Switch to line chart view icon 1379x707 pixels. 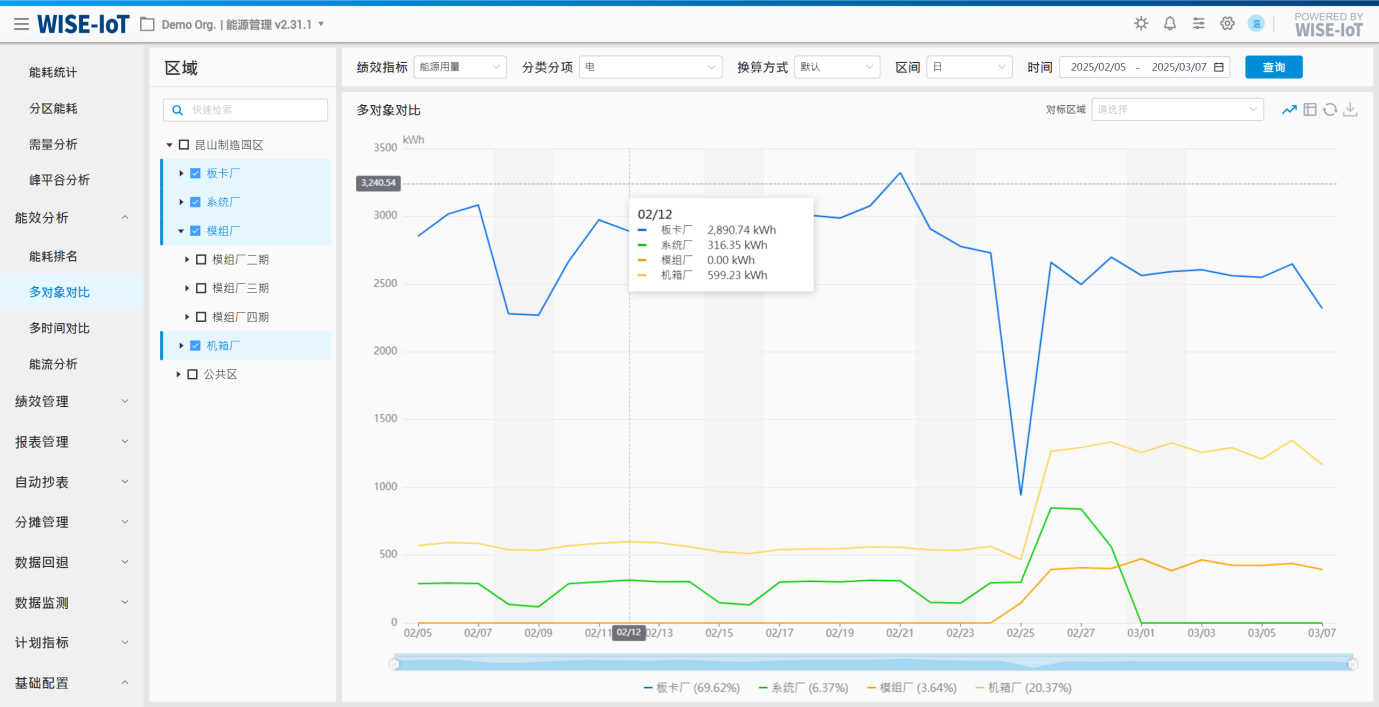pos(1290,109)
